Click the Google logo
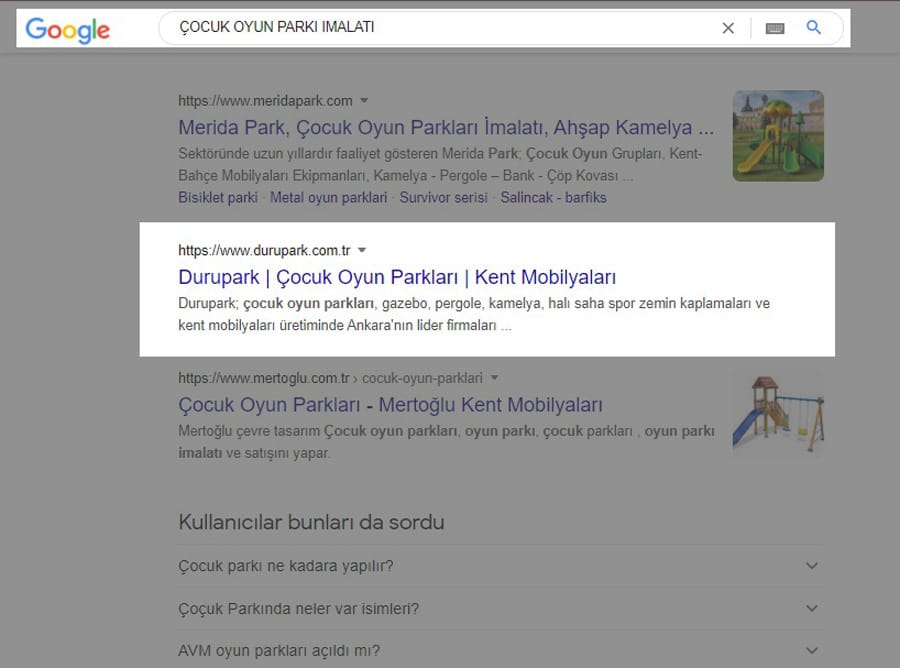The height and width of the screenshot is (668, 900). click(x=68, y=29)
